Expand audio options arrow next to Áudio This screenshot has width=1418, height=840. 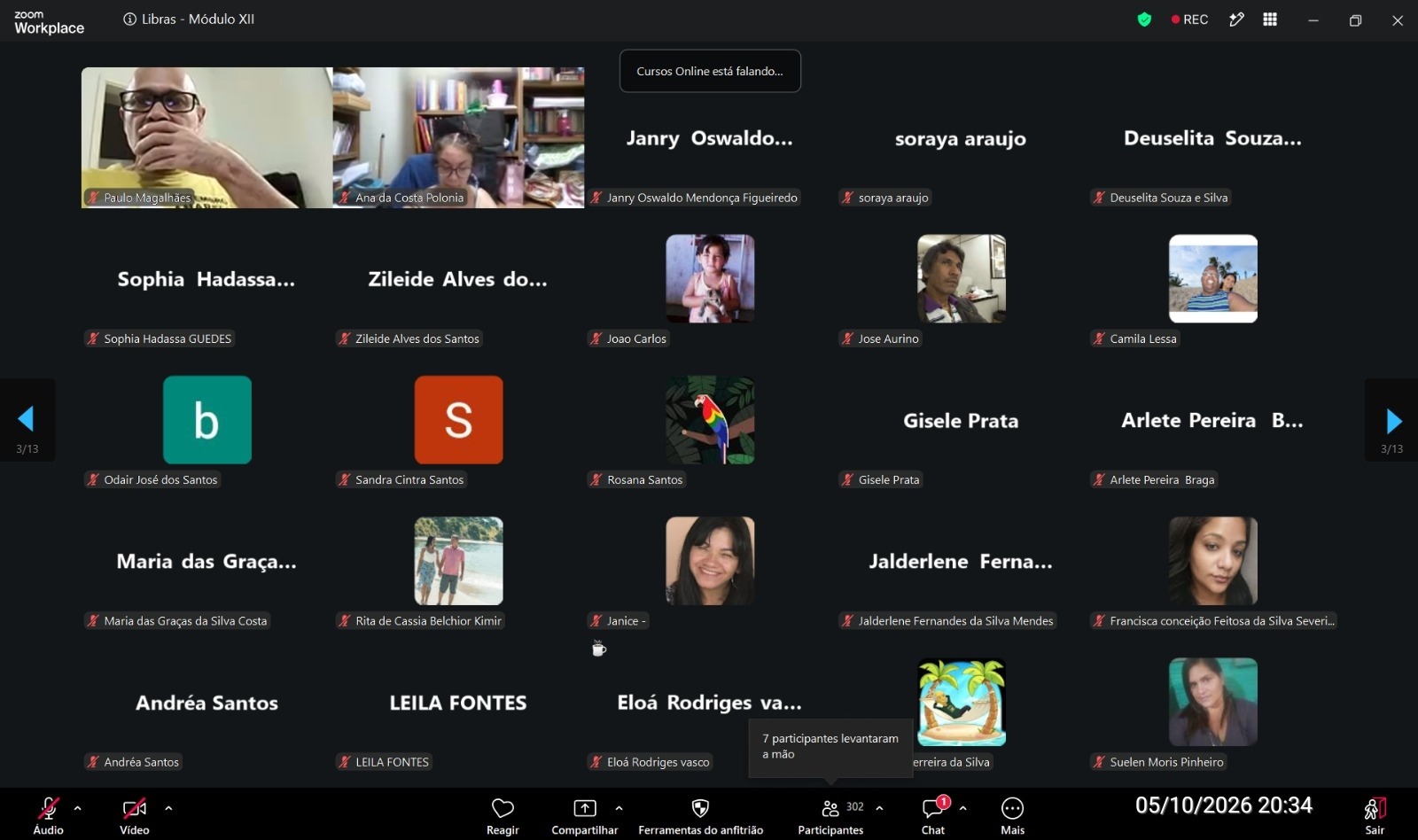point(78,808)
